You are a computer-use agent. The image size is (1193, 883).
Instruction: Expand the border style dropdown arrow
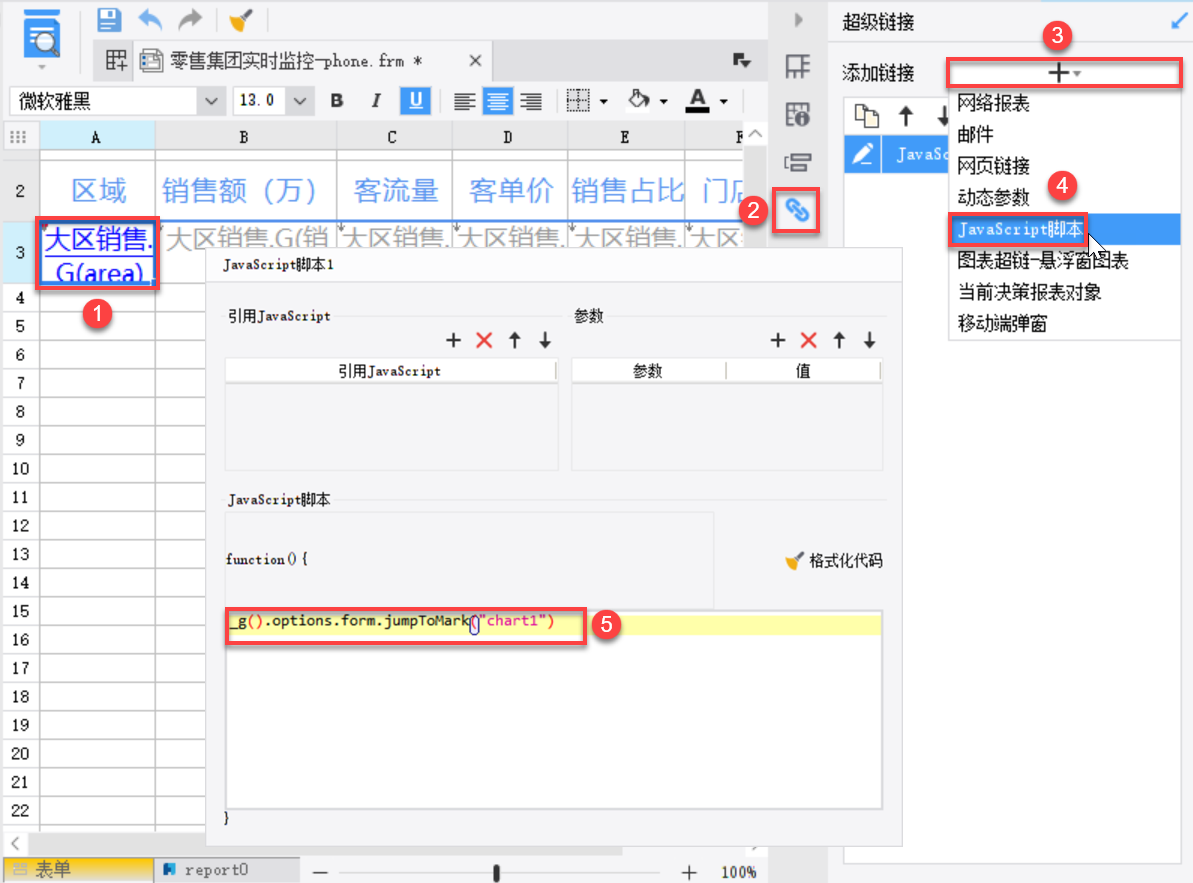pos(603,101)
